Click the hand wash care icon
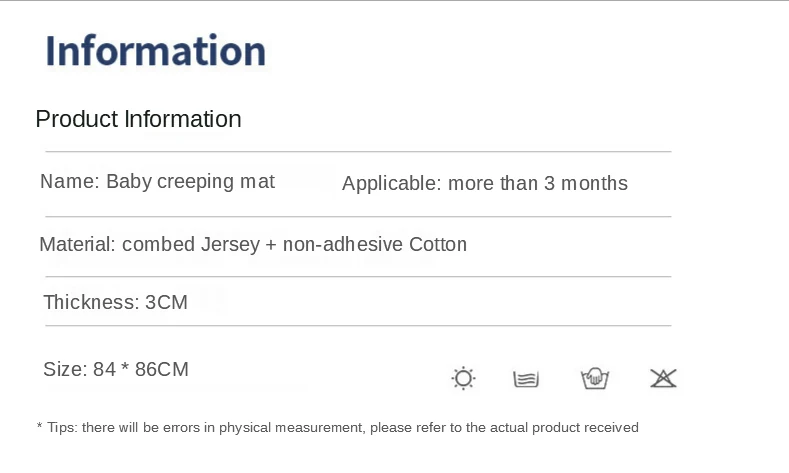 point(595,378)
